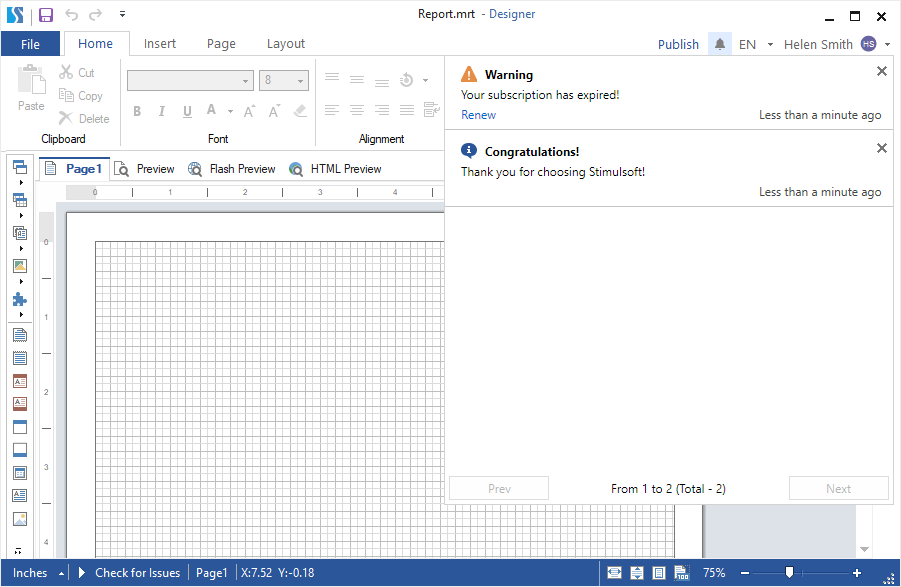Click the Clear formatting eraser icon
Viewport: 901px width, 587px height.
300,111
